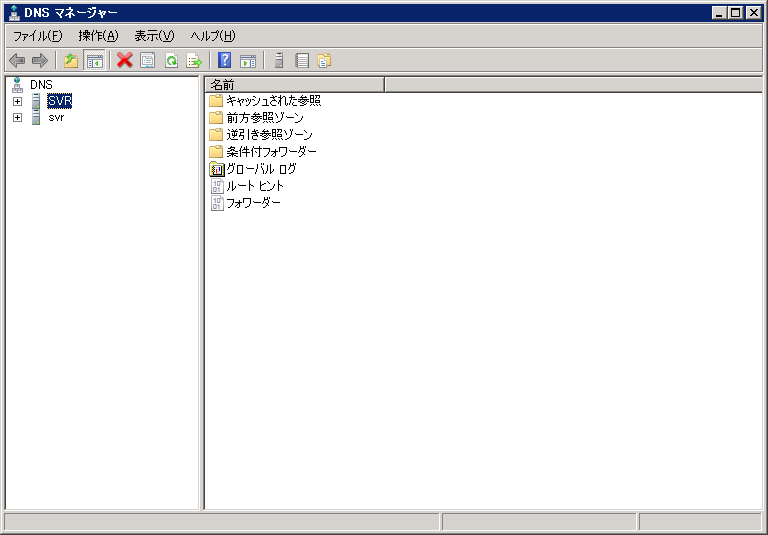Click the グローバル ログ icon

coord(216,169)
